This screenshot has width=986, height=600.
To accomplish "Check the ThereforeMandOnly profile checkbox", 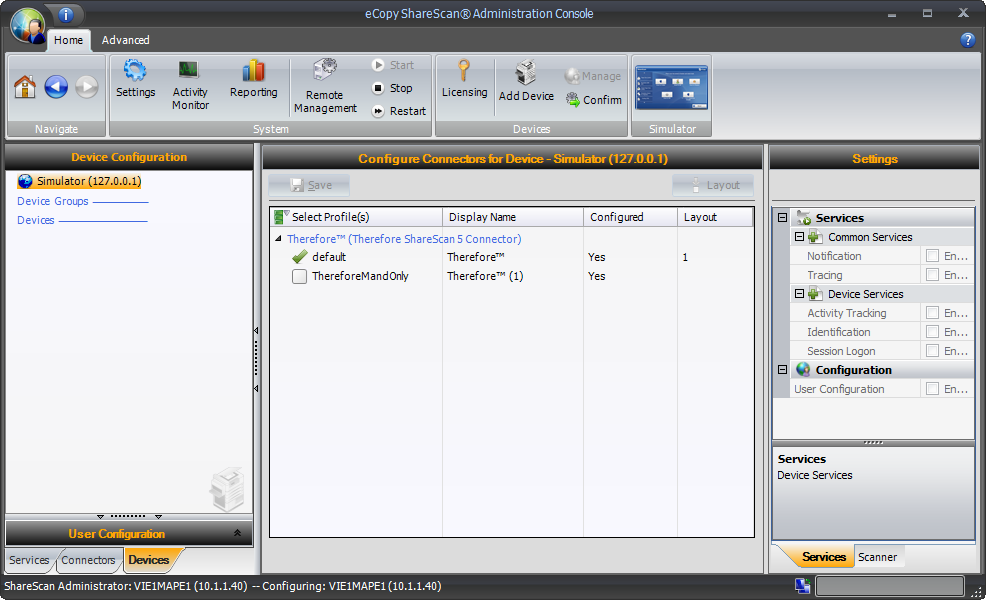I will point(299,276).
